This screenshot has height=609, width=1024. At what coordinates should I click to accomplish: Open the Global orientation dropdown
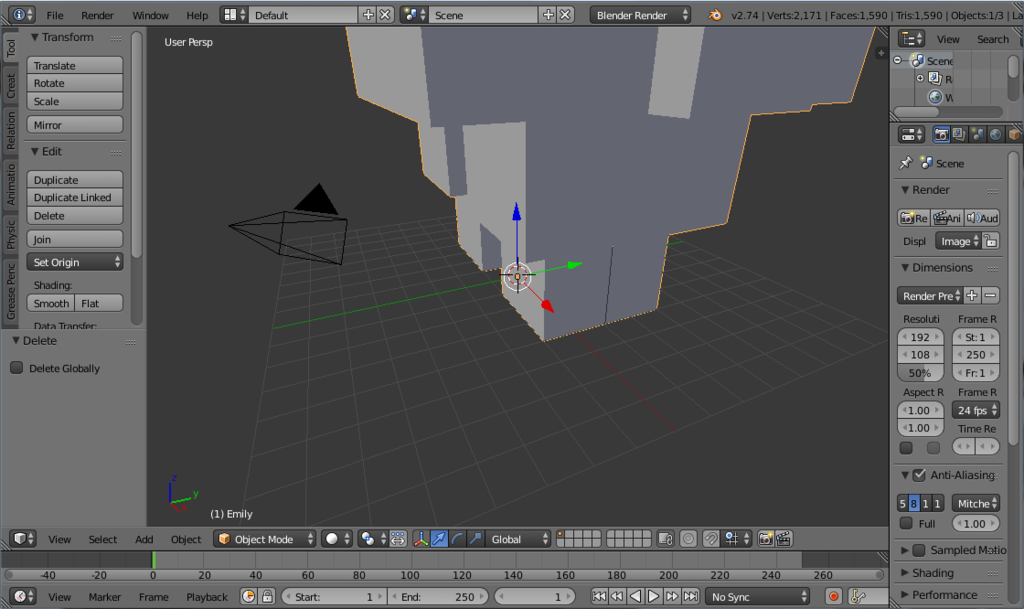pyautogui.click(x=518, y=539)
